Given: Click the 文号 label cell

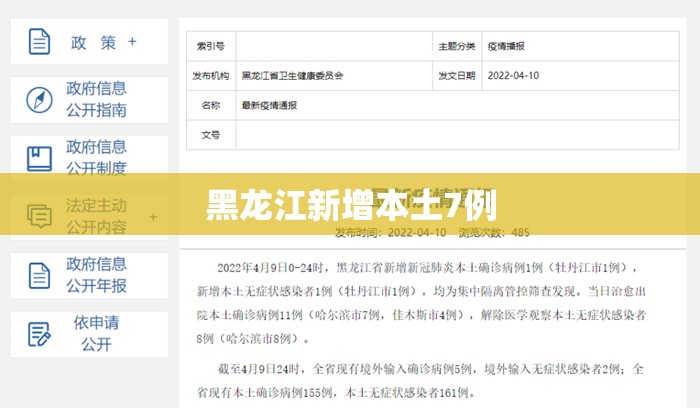Looking at the screenshot, I should click(211, 135).
